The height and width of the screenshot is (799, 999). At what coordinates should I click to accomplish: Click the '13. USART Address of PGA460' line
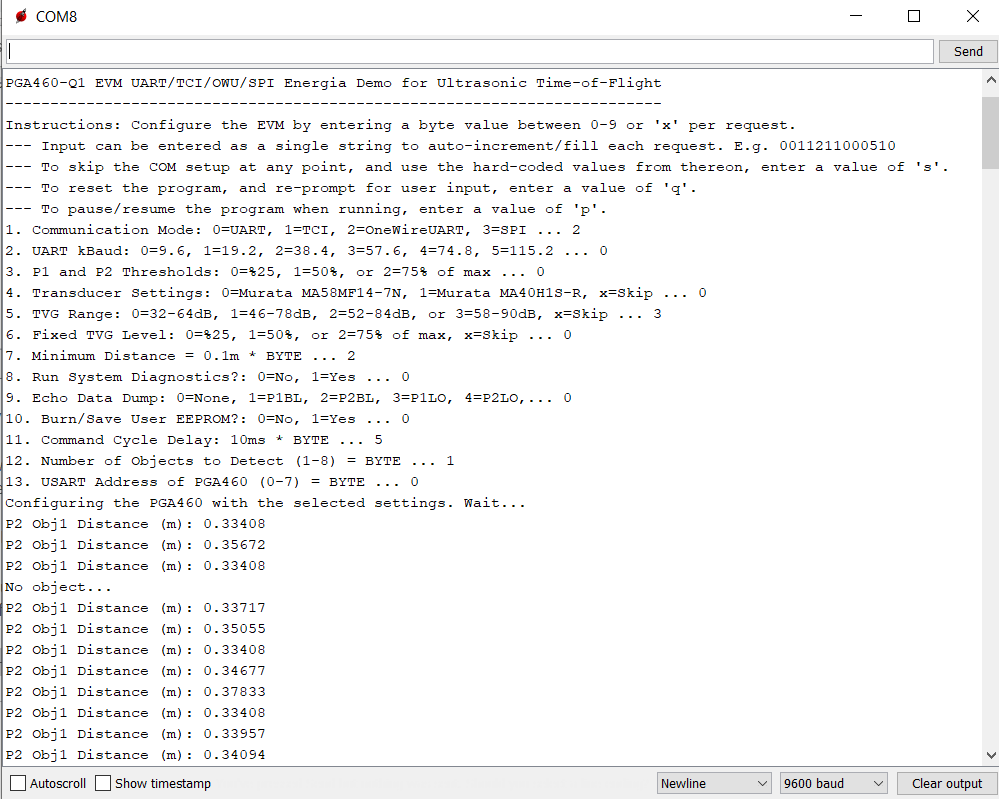[212, 482]
